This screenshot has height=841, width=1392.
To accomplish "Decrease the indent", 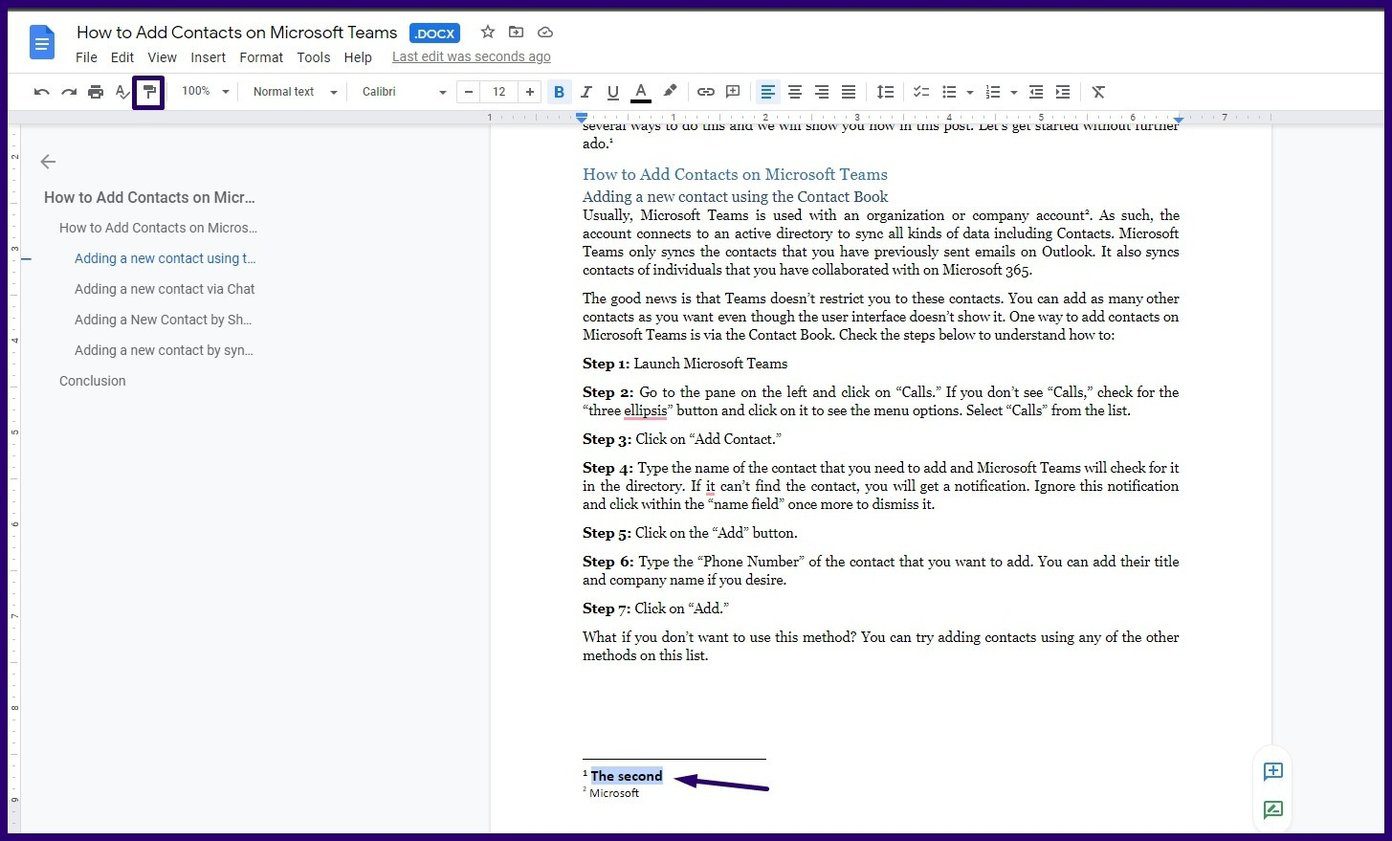I will tap(1036, 92).
